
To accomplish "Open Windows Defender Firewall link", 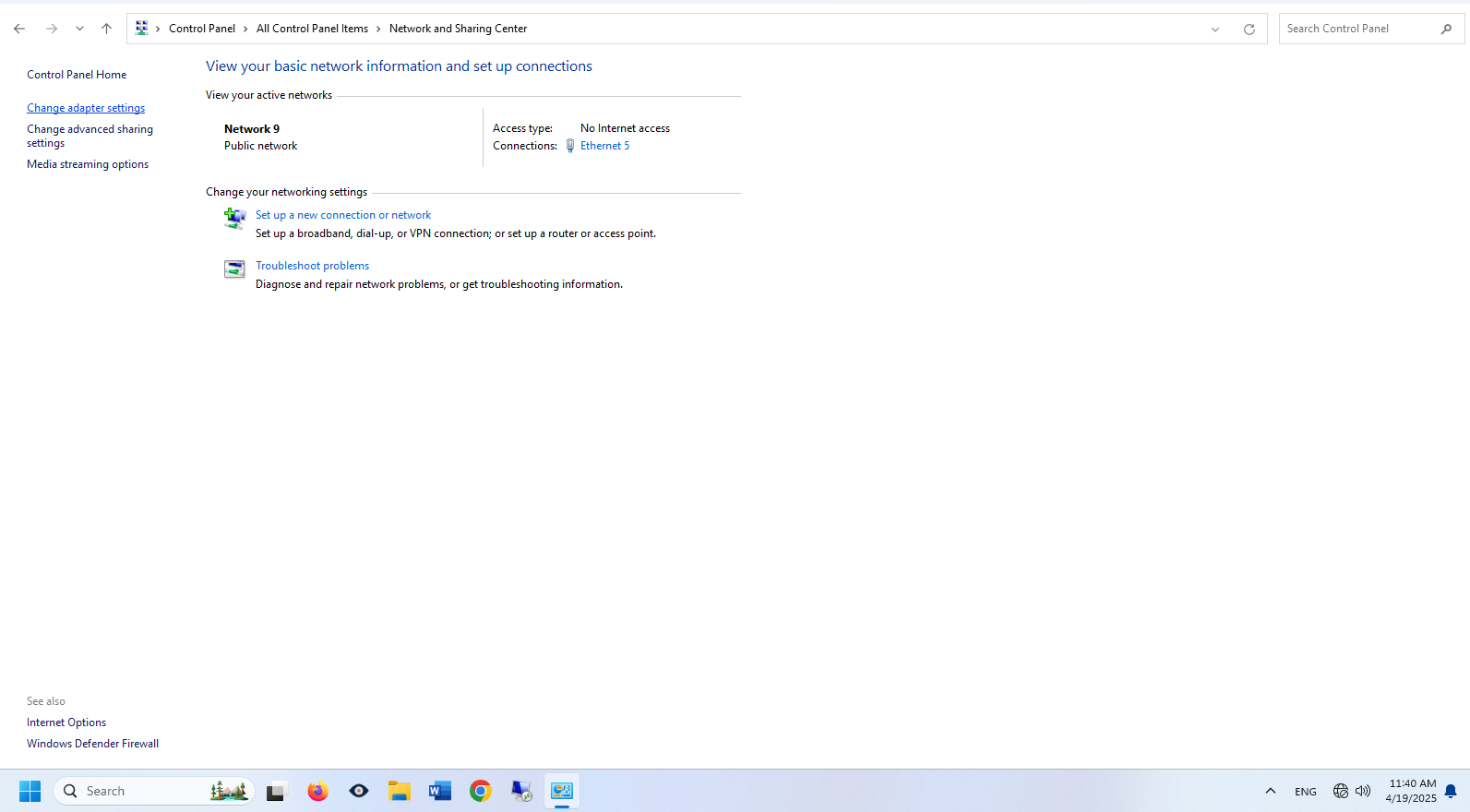I will 92,744.
